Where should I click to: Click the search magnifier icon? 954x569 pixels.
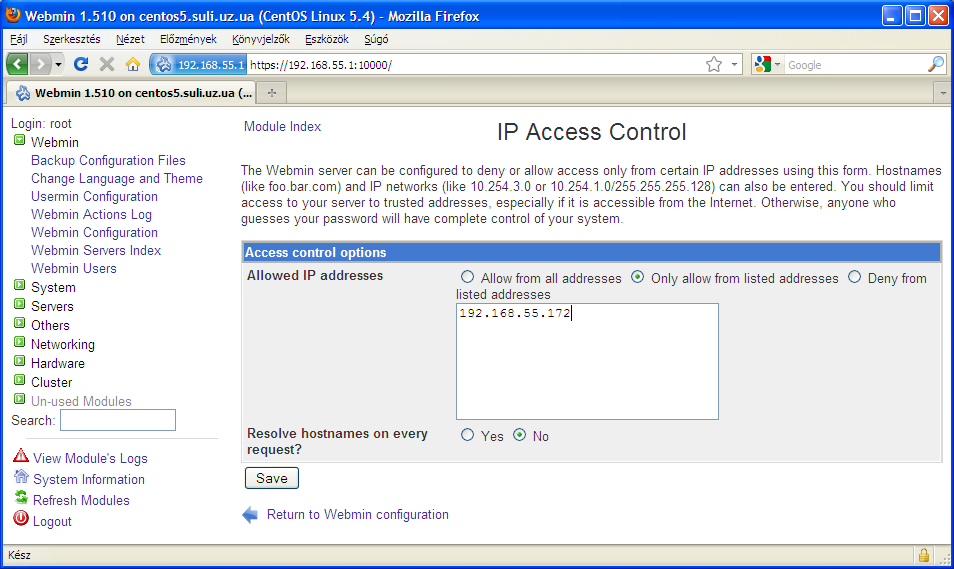[x=936, y=64]
